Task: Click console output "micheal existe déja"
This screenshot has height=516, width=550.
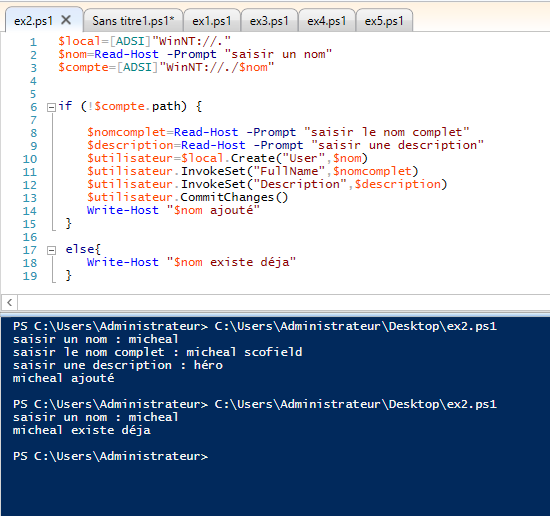Action: (82, 430)
